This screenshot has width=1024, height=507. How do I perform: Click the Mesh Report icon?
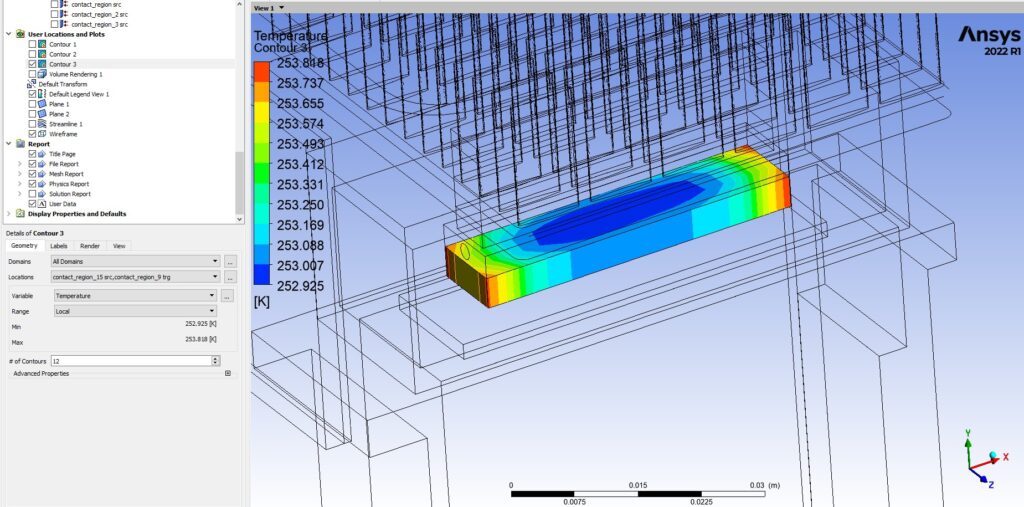click(x=42, y=174)
